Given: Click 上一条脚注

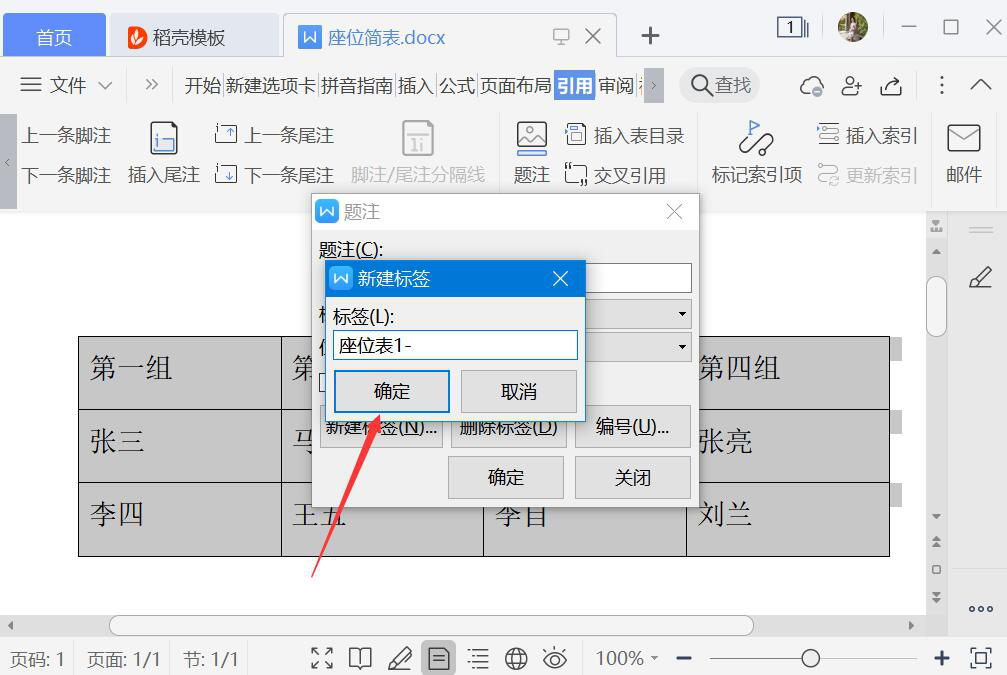Looking at the screenshot, I should point(66,136).
